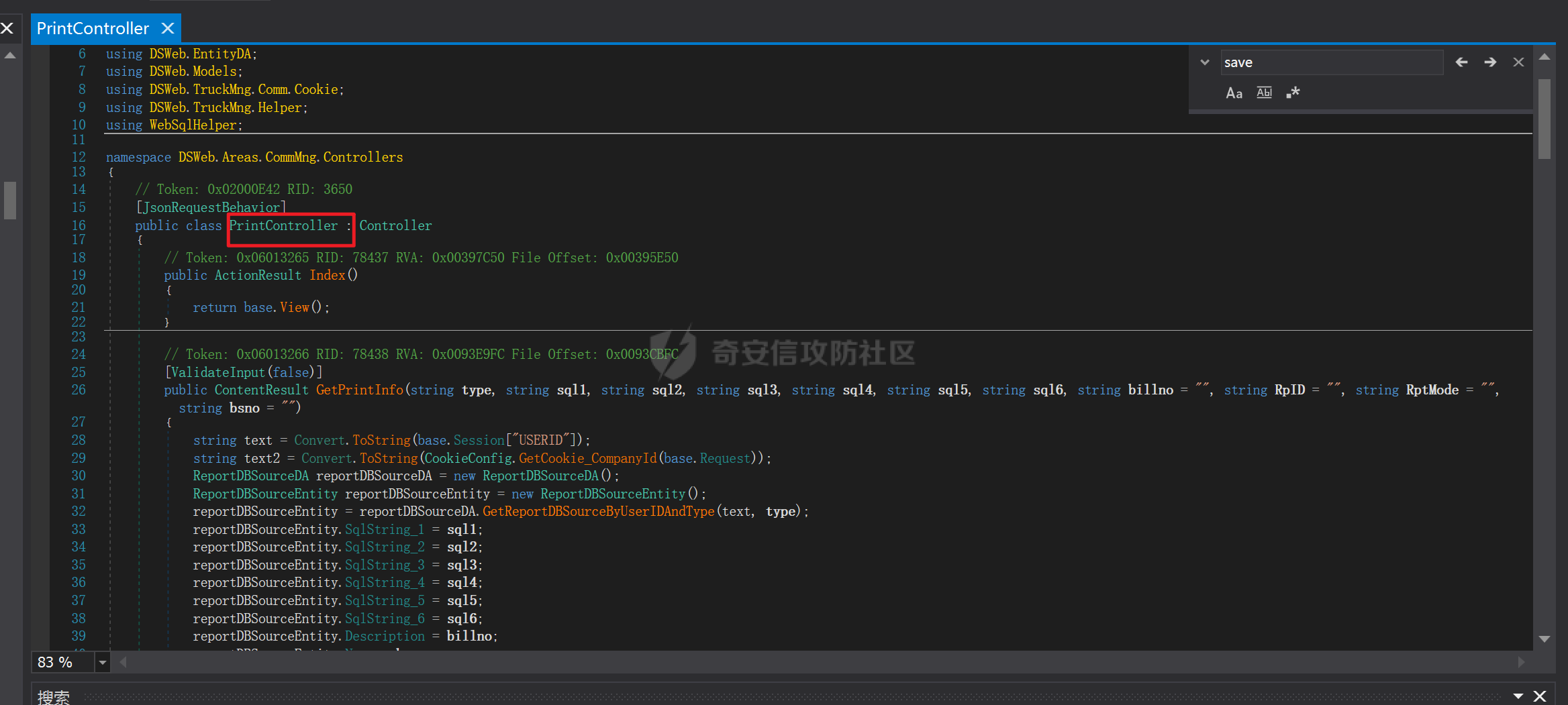Click SqlString_6 property
This screenshot has width=1568, height=705.
tap(385, 619)
